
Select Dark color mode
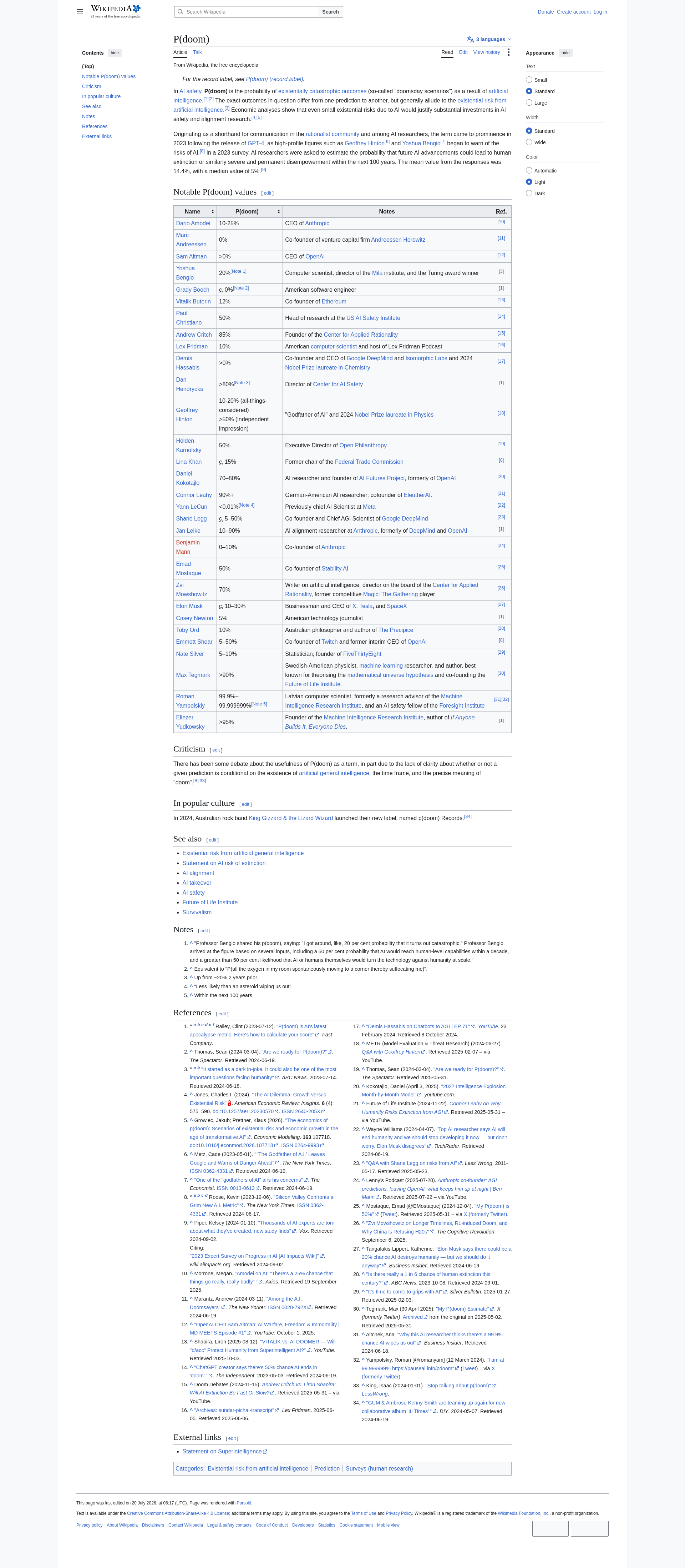click(529, 194)
